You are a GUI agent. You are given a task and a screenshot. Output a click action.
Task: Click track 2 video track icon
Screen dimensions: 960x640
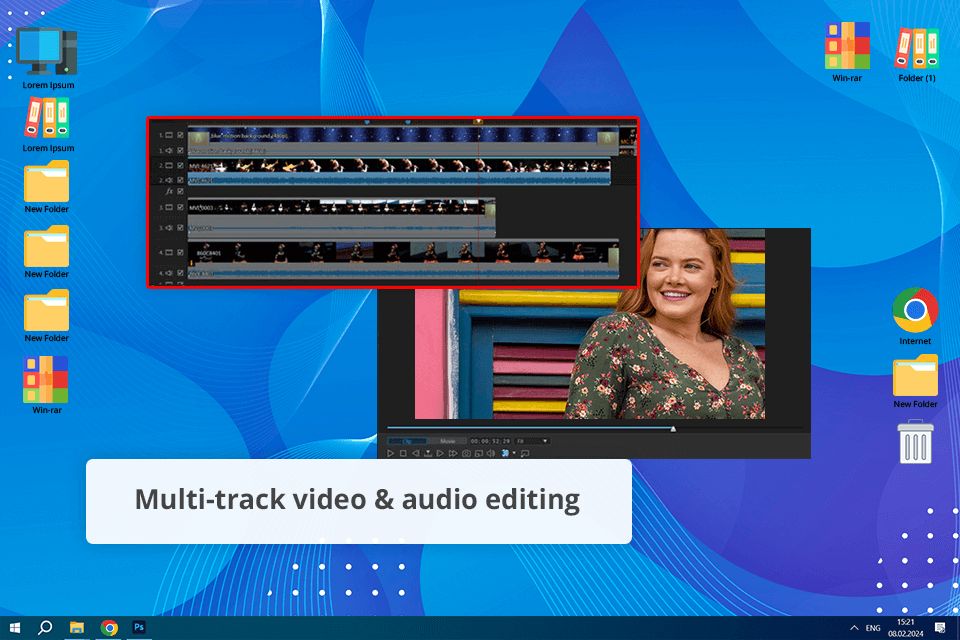169,165
